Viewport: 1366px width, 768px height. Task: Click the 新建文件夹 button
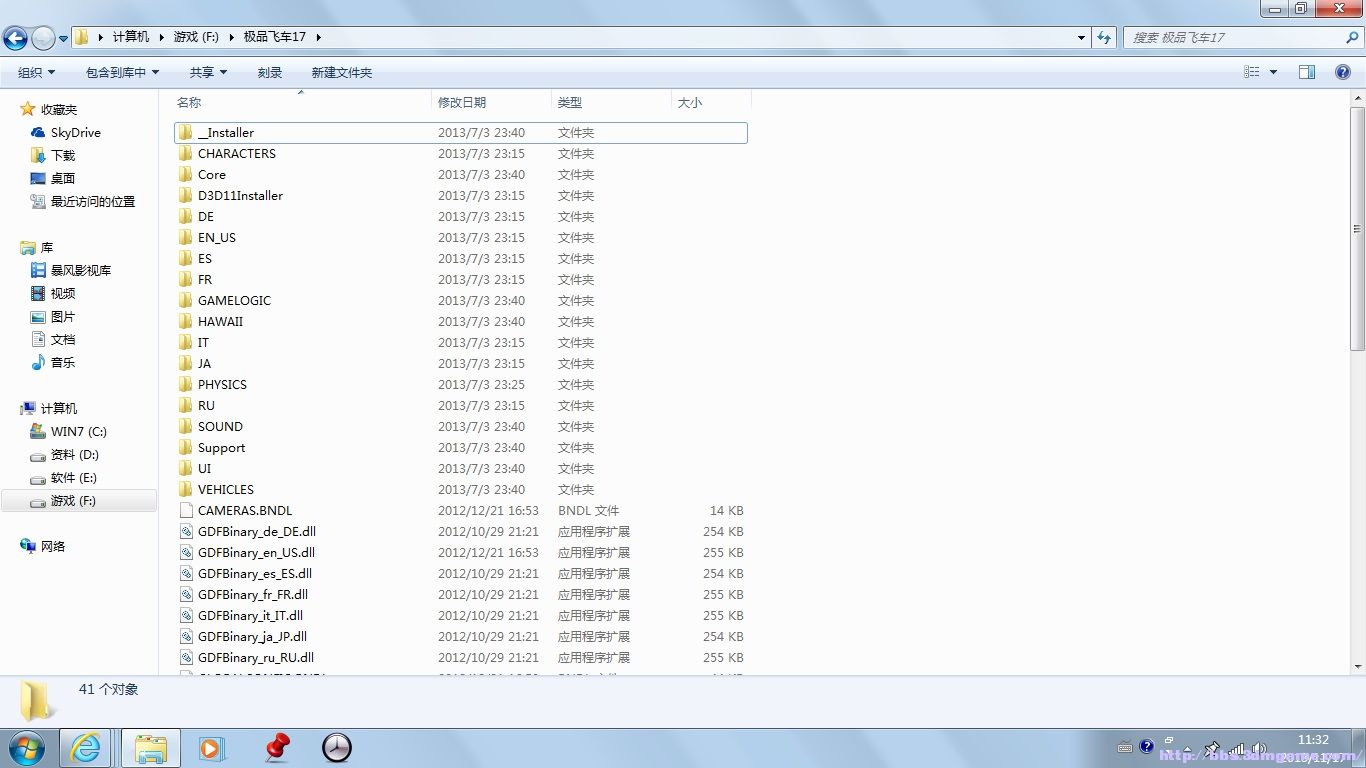tap(342, 71)
